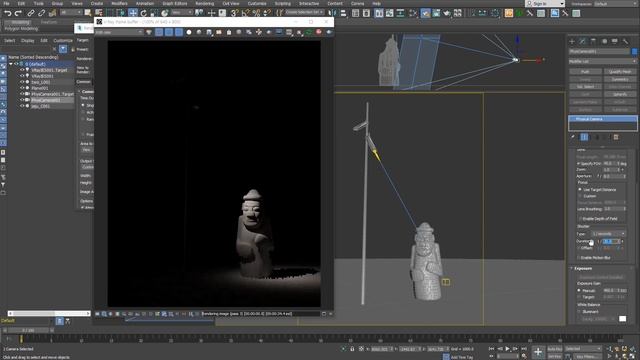Select the Illuminant white balance radio
640x360 pixels.
click(580, 311)
